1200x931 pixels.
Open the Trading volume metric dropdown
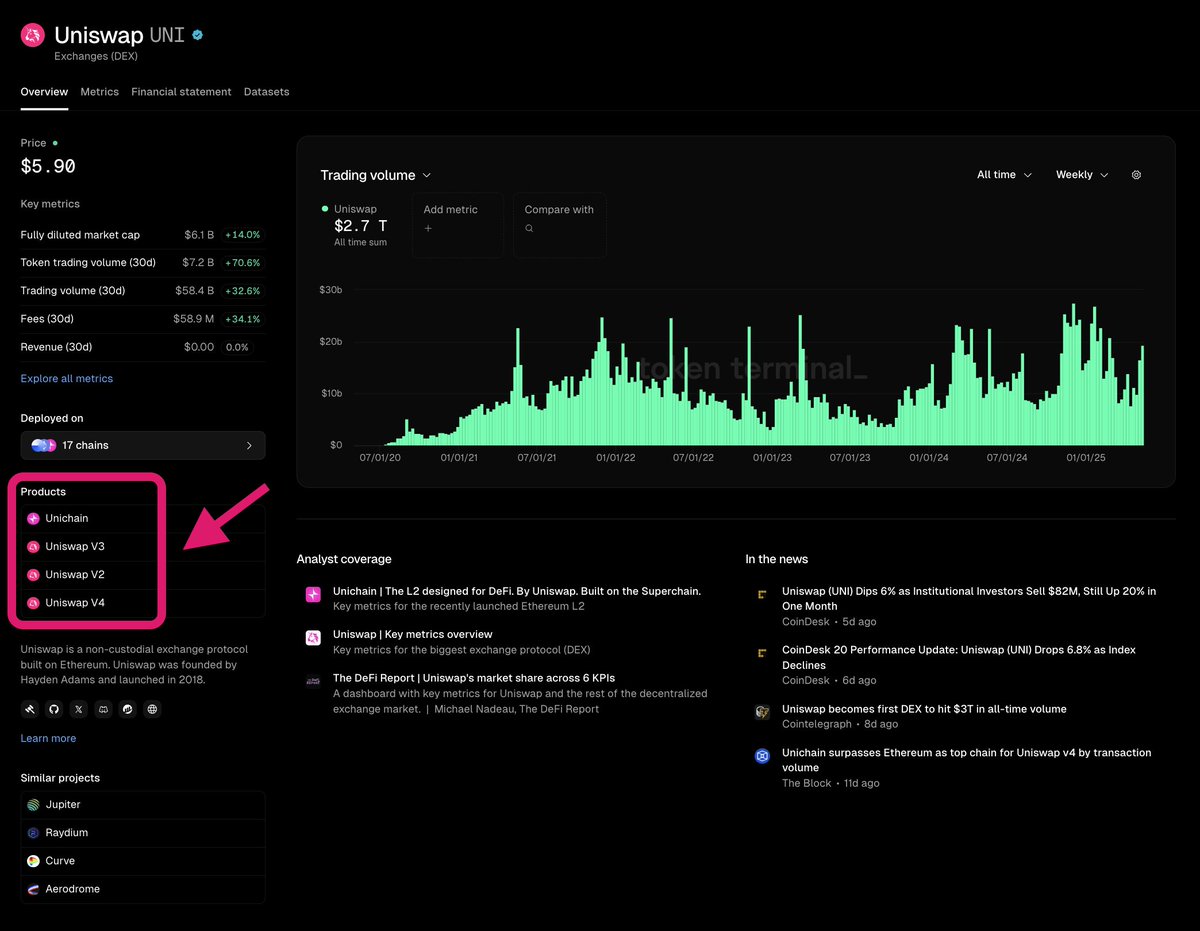[x=376, y=175]
